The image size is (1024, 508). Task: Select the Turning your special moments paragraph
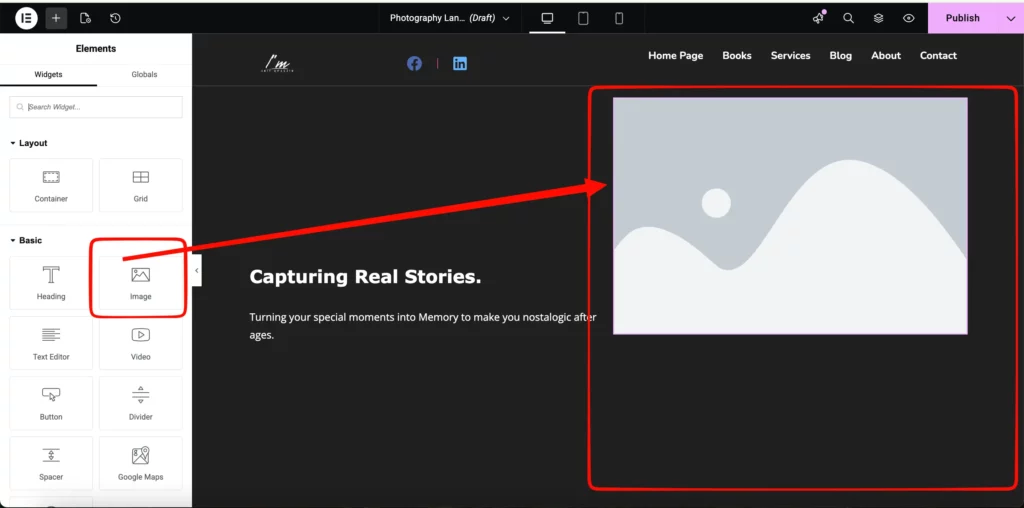[423, 326]
